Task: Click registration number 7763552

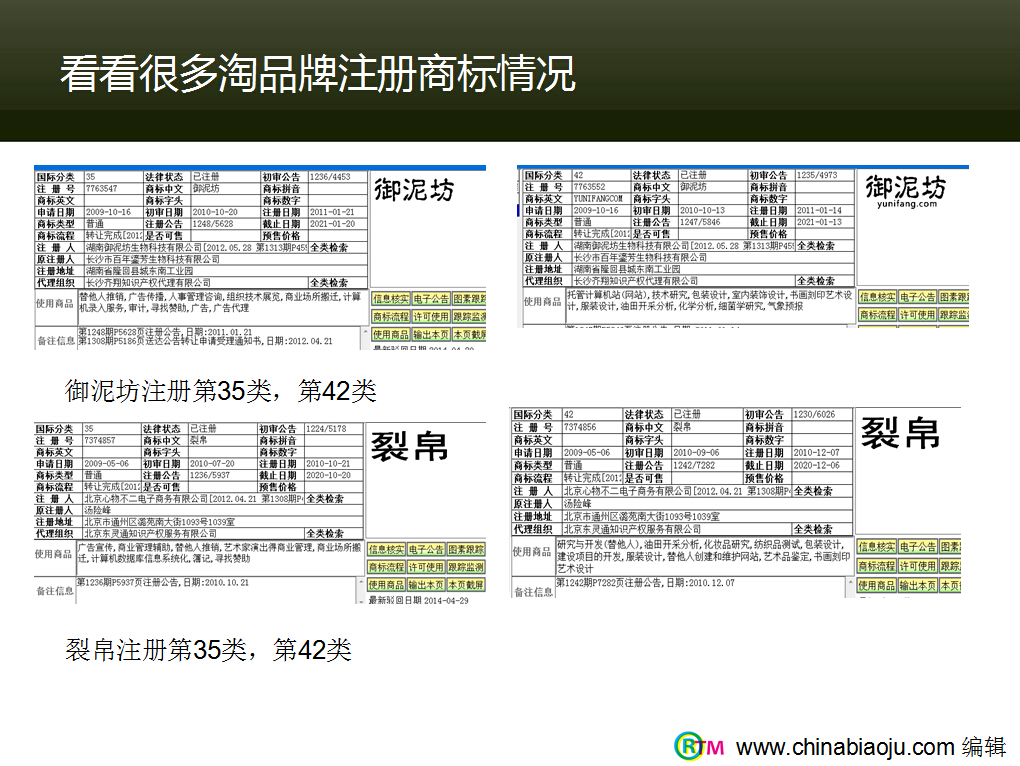Action: (x=589, y=187)
